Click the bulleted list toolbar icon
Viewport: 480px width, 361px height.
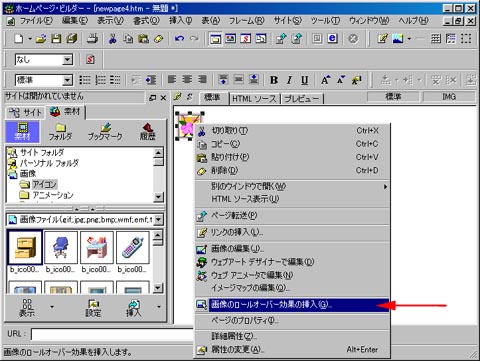point(85,80)
